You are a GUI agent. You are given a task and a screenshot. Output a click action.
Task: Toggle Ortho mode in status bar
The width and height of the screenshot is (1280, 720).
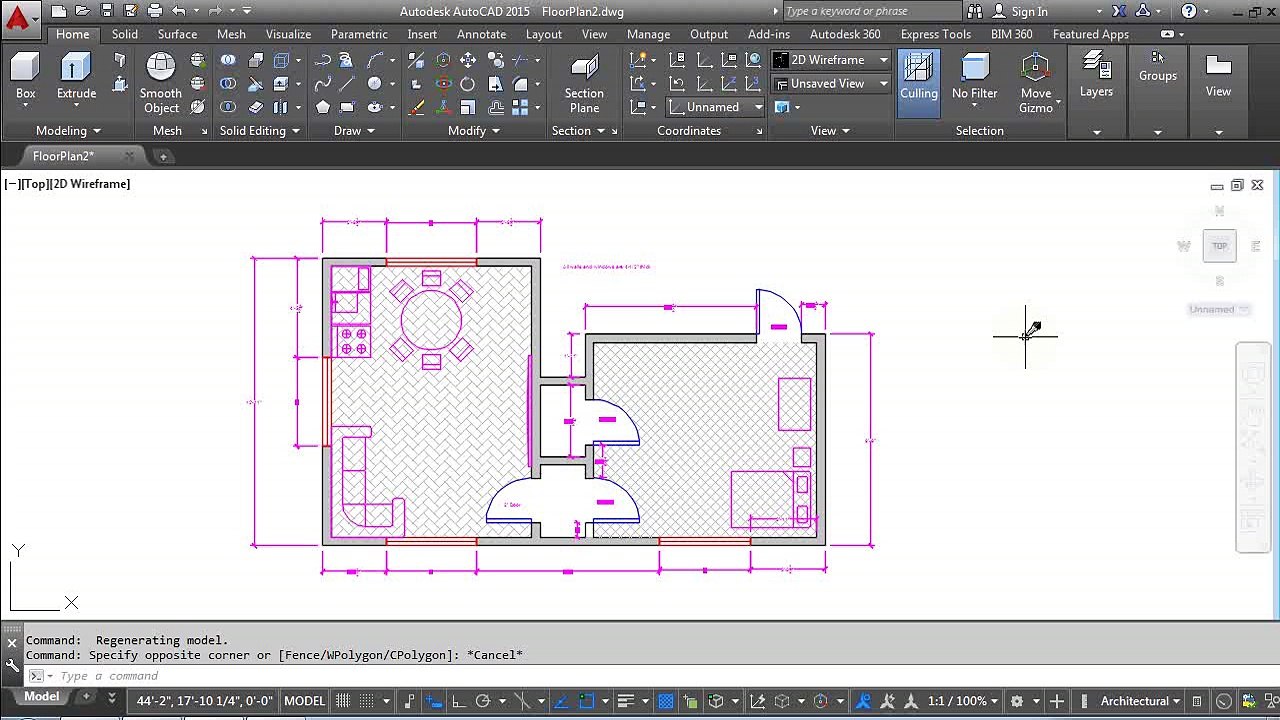(459, 701)
